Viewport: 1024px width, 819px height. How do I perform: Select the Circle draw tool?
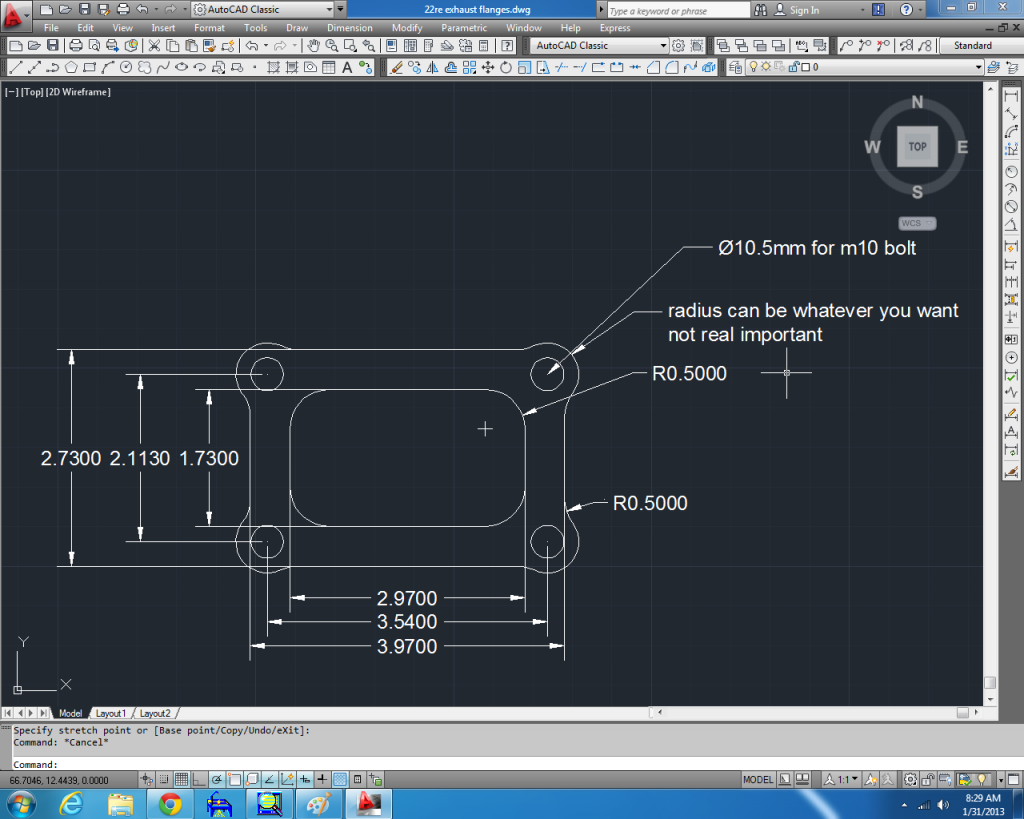click(126, 67)
